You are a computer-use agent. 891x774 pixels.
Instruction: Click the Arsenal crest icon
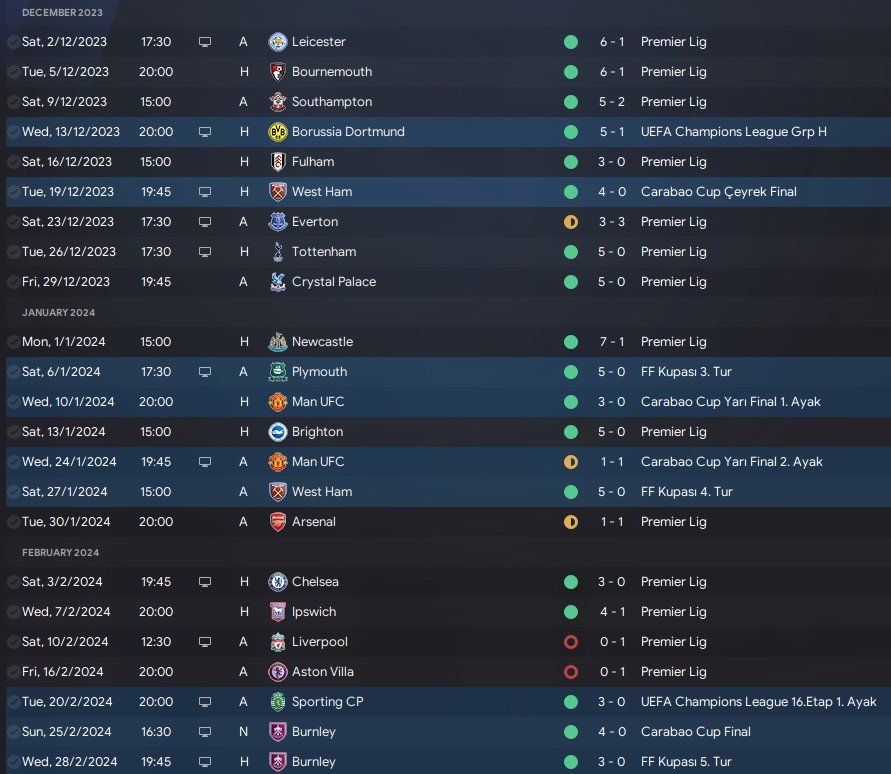[278, 522]
